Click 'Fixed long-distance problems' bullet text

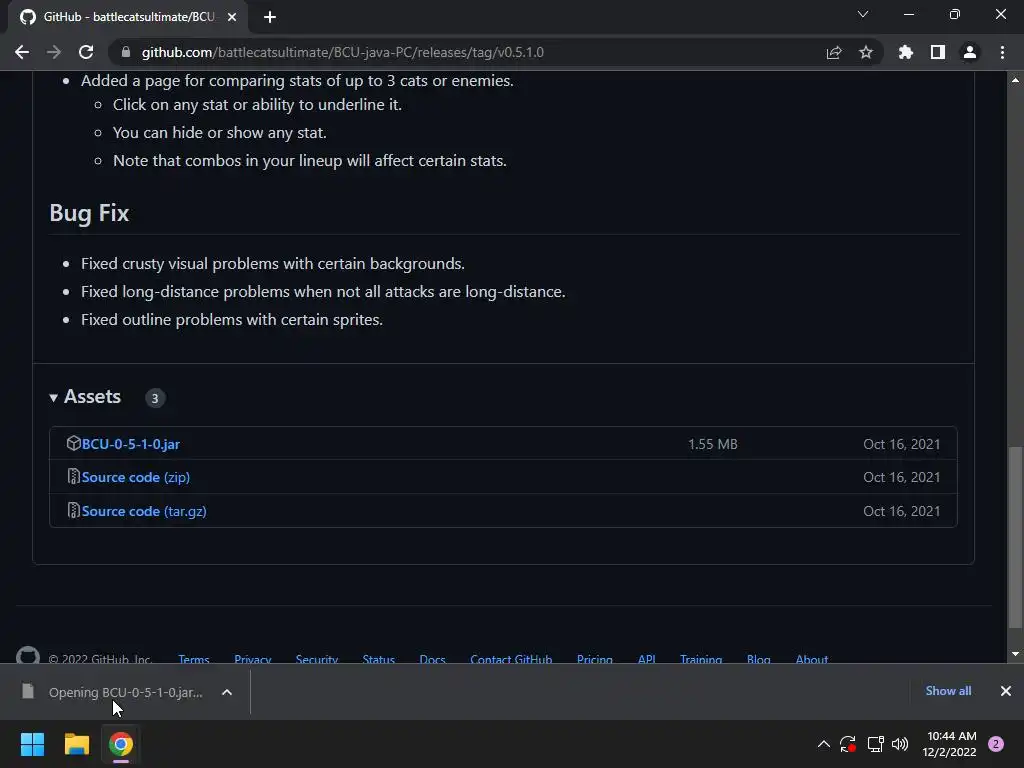323,292
